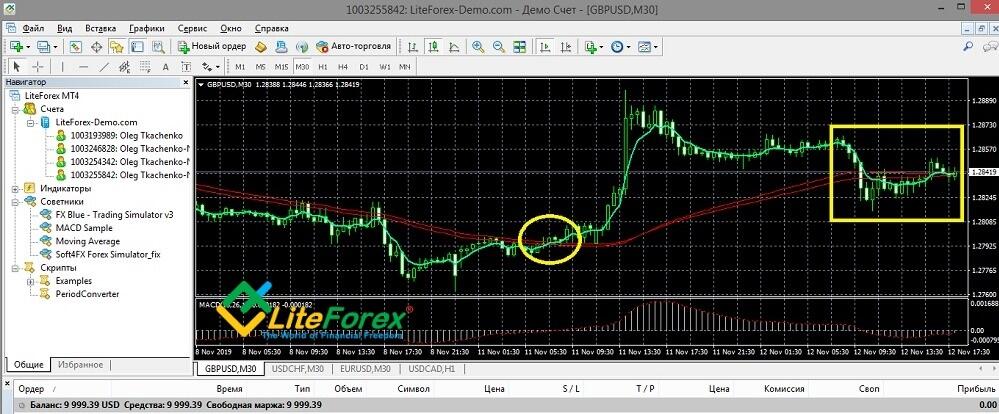Select the text A tool
Image resolution: width=999 pixels, height=414 pixels.
166,66
